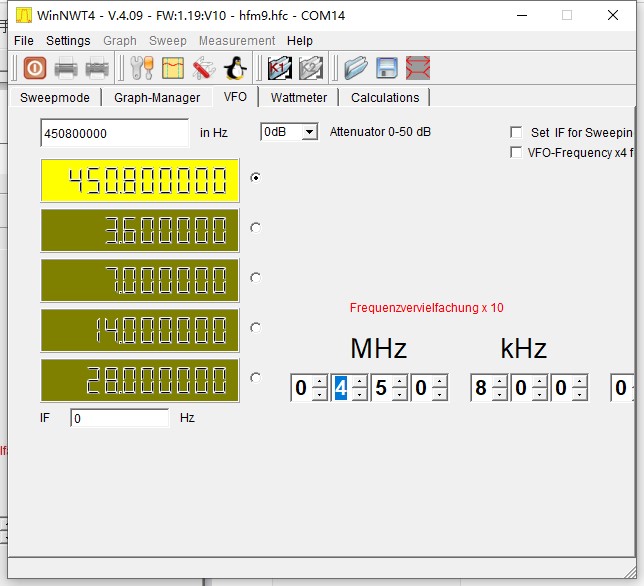644x586 pixels.
Task: Click the yellow 450.800000 frequency display
Action: [140, 181]
